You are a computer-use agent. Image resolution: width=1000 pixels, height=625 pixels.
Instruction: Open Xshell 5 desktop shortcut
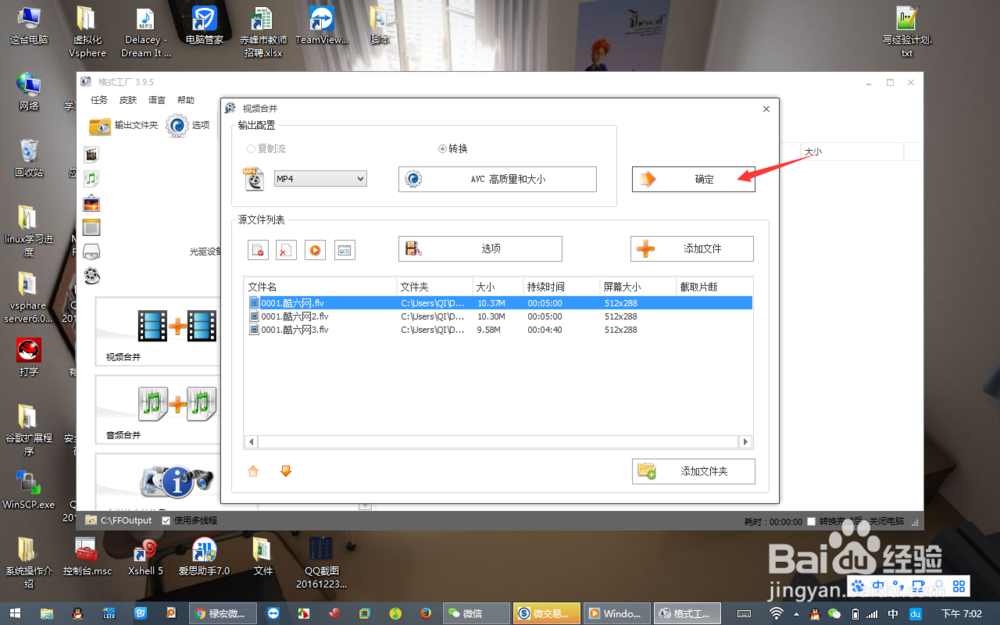coord(145,557)
